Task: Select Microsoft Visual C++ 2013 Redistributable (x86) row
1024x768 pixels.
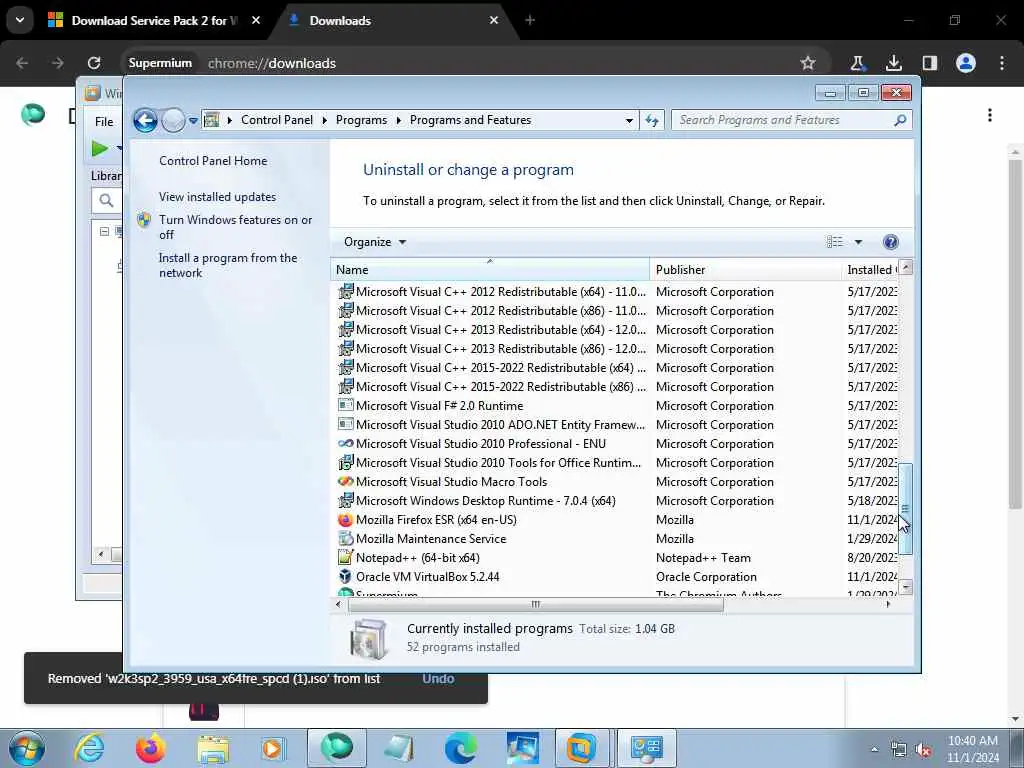Action: tap(614, 349)
